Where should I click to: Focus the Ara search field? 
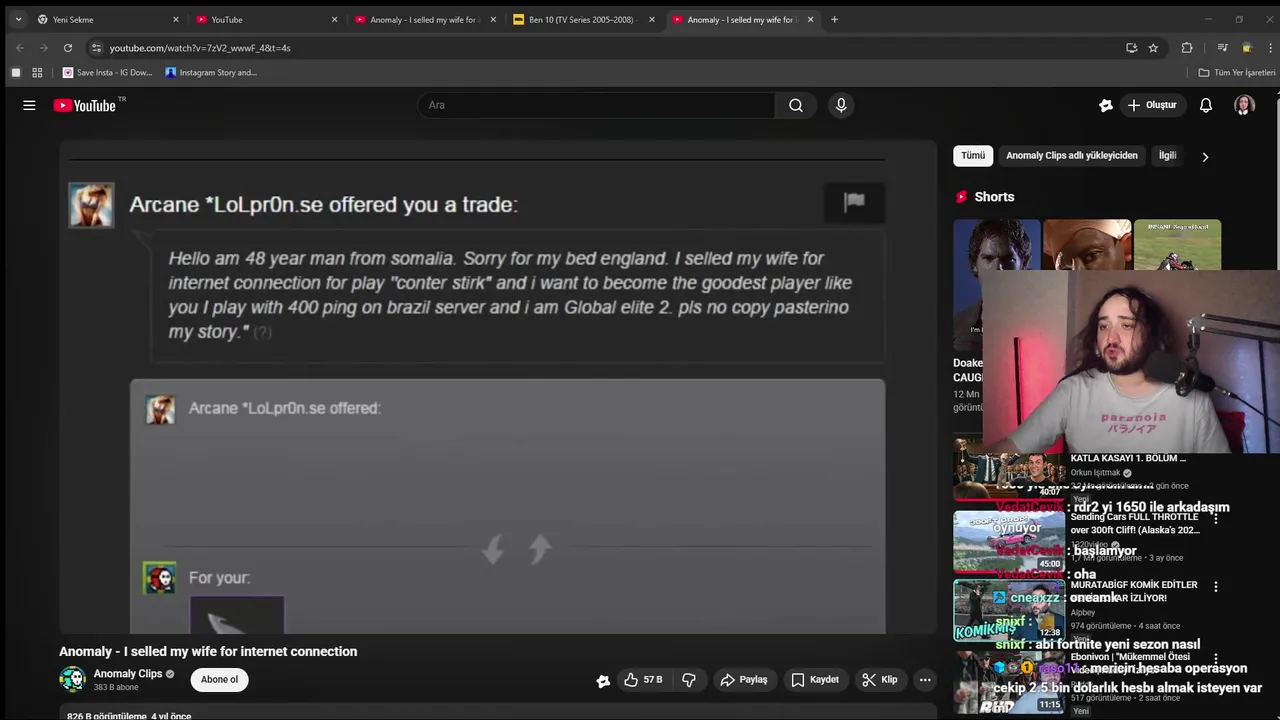pos(597,105)
